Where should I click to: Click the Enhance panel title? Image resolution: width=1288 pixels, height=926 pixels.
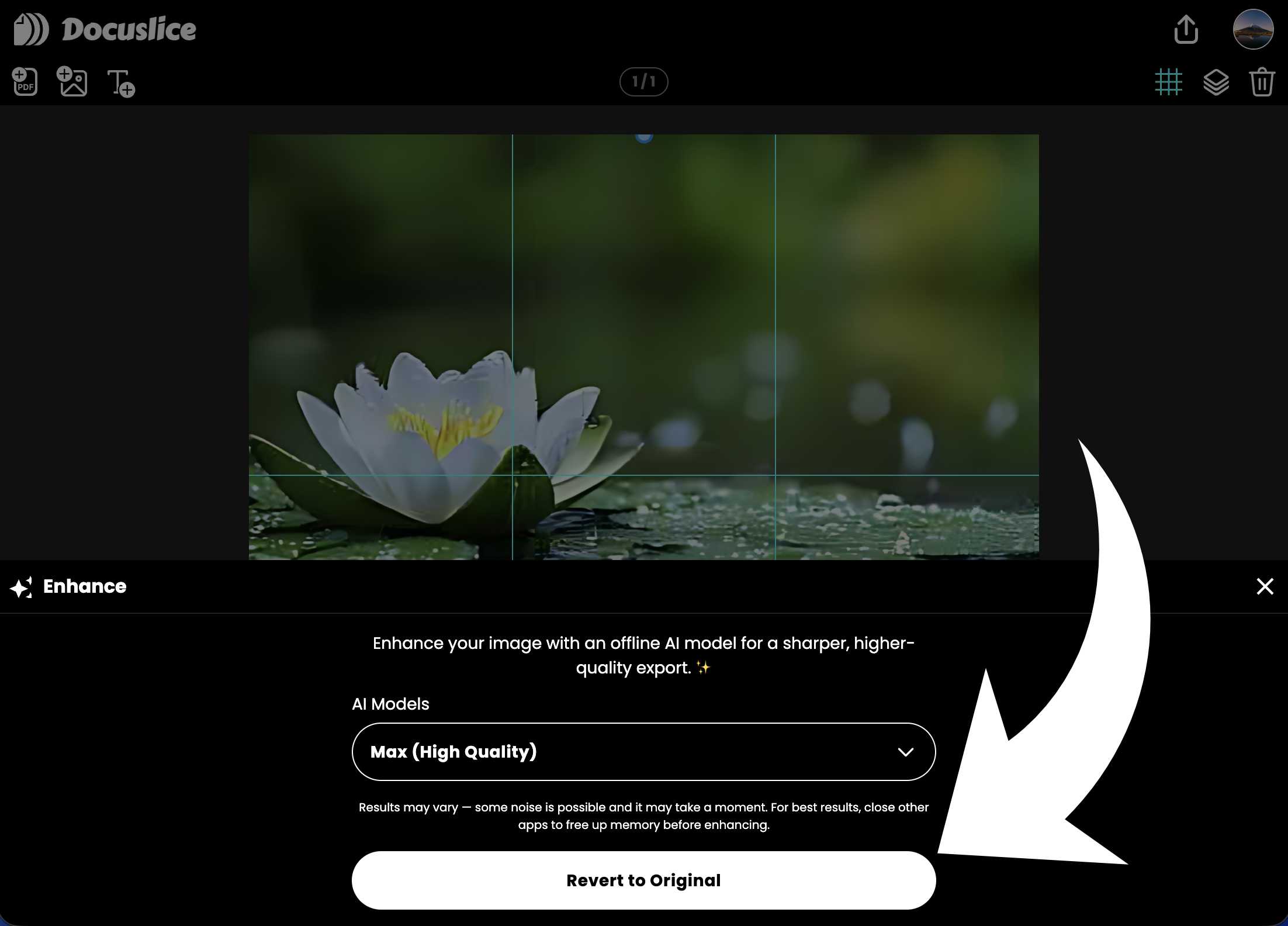point(85,586)
